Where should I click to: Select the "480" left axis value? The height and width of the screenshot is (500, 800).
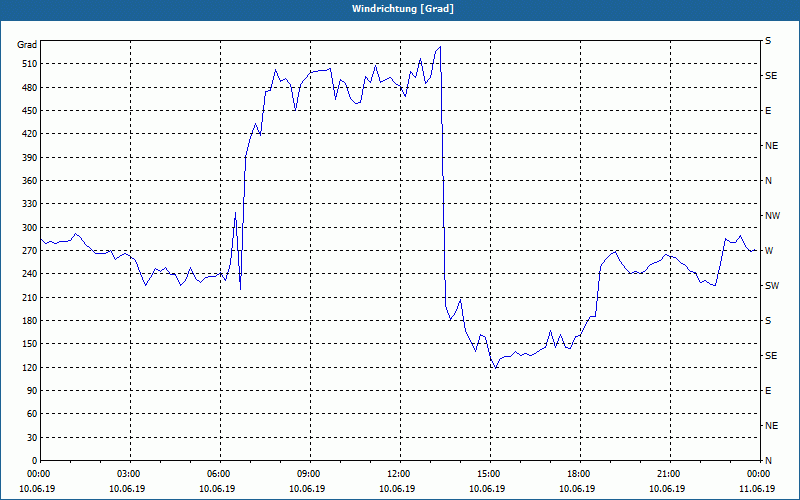point(30,88)
